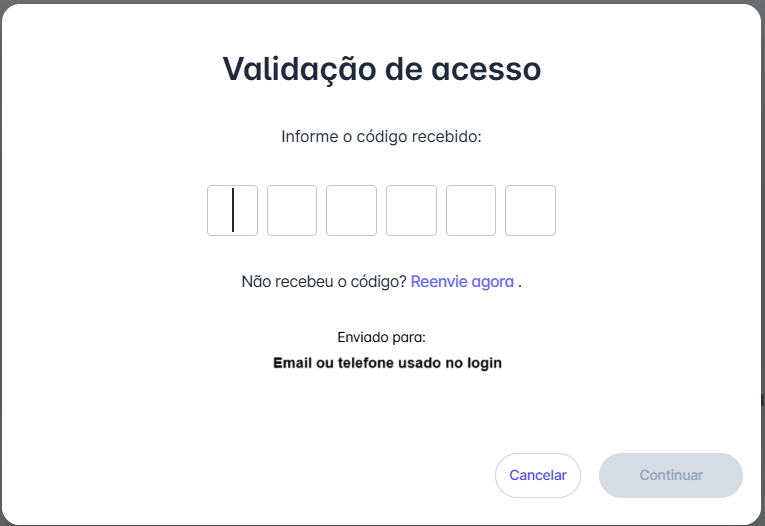765x526 pixels.
Task: Click the word Validação in the title
Action: [x=299, y=69]
